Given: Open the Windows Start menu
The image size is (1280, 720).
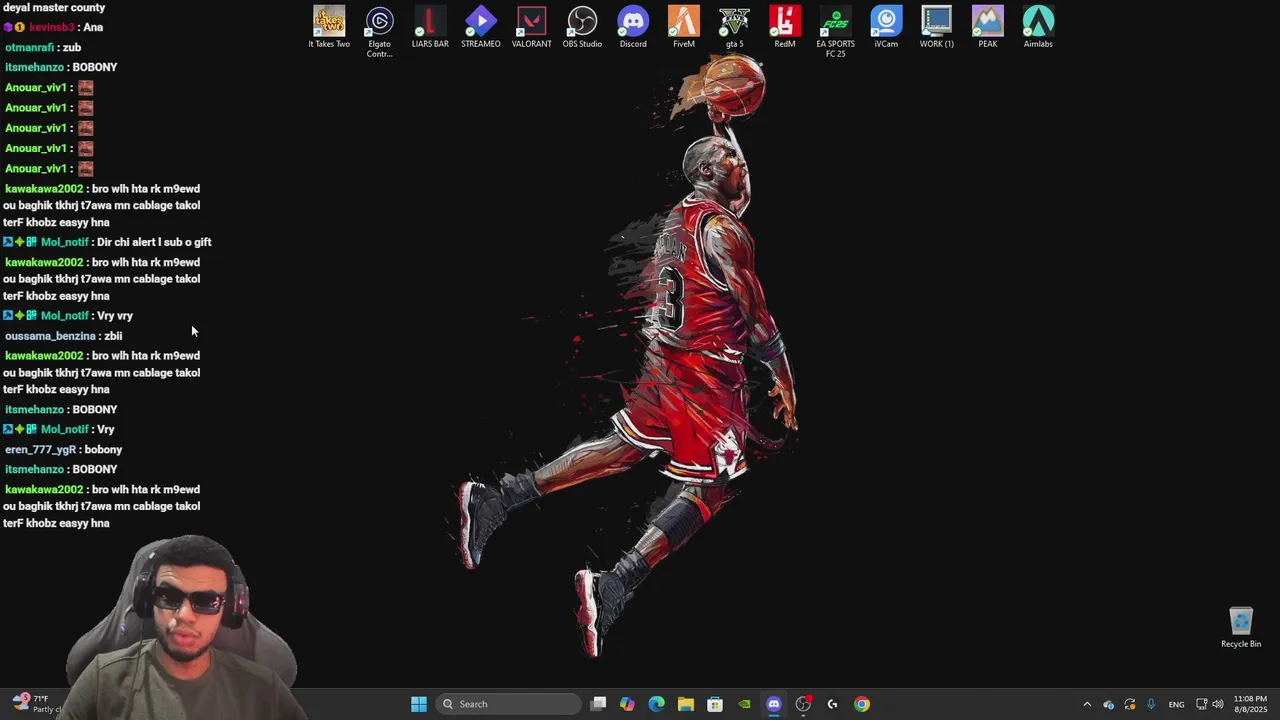Looking at the screenshot, I should click(x=419, y=704).
